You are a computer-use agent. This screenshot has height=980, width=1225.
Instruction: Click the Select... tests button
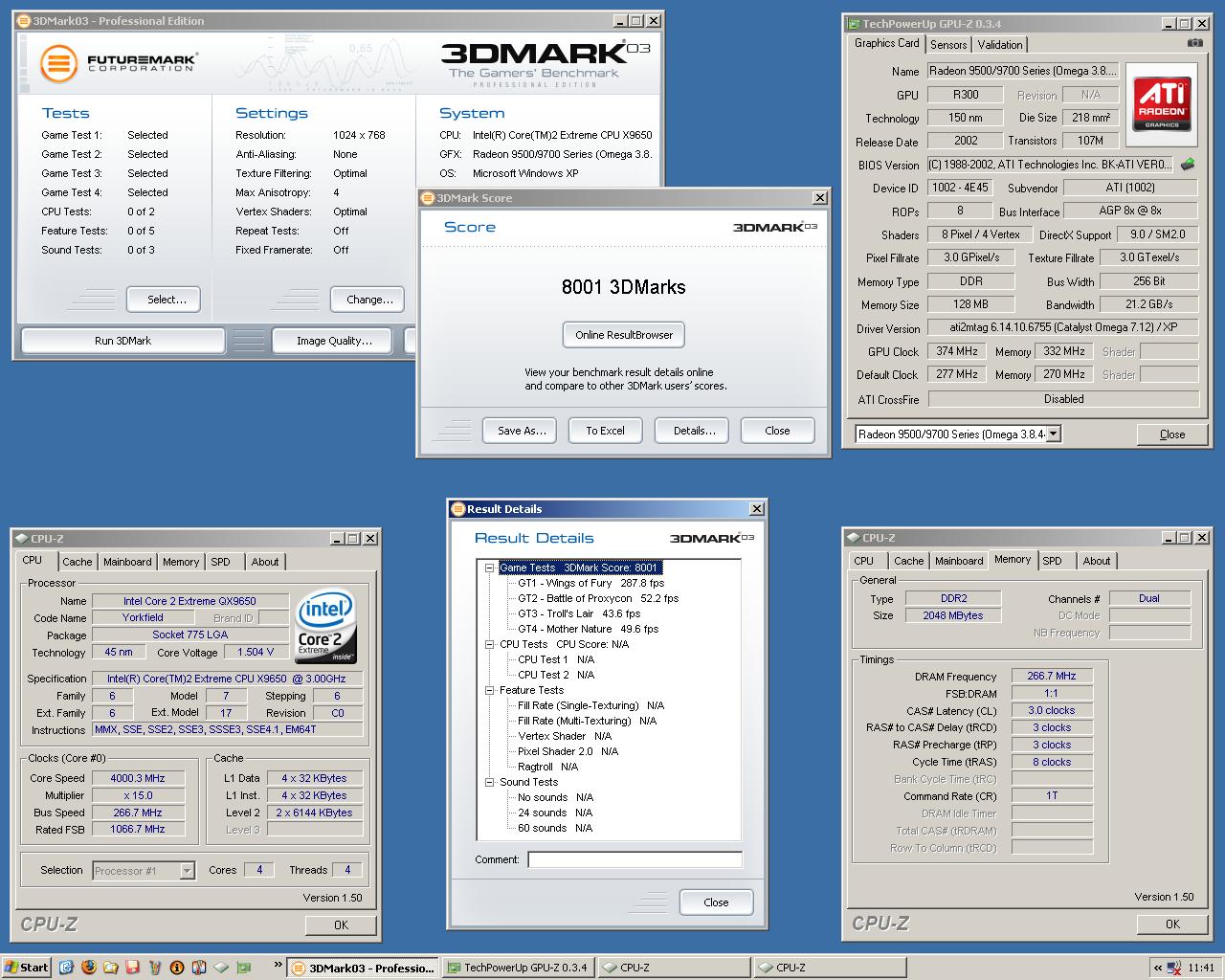tap(163, 300)
